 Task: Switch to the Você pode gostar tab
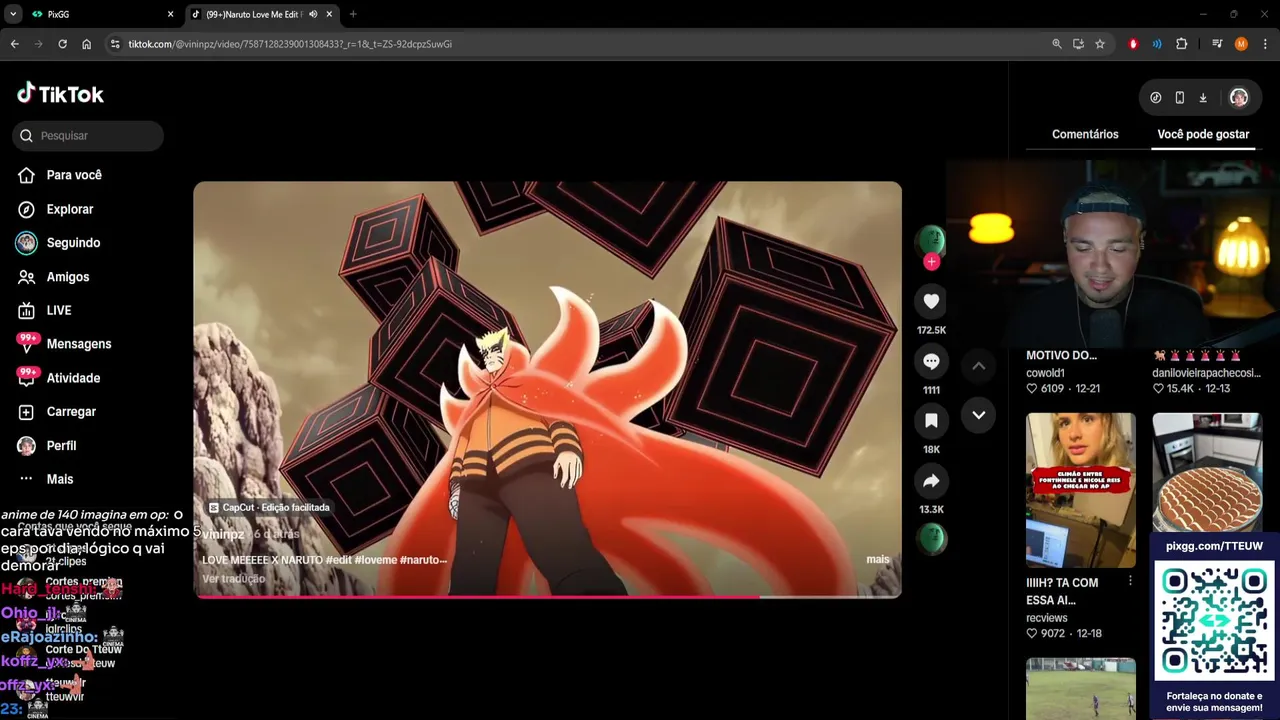pos(1203,134)
